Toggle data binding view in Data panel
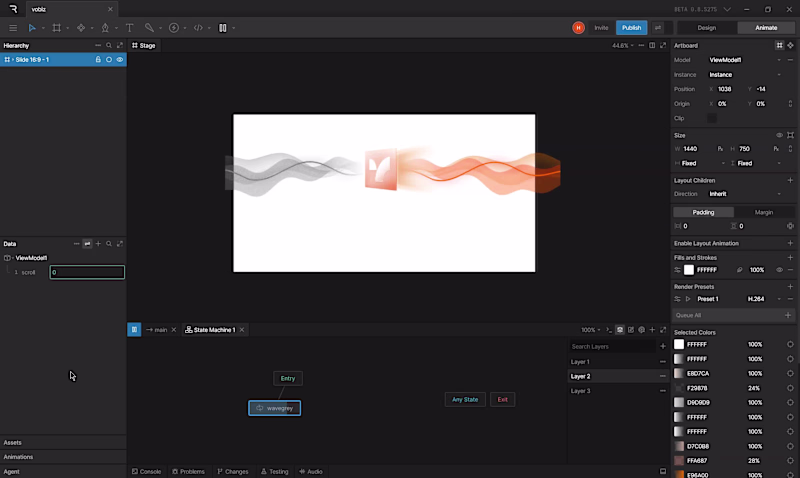Viewport: 800px width, 478px height. (x=87, y=244)
